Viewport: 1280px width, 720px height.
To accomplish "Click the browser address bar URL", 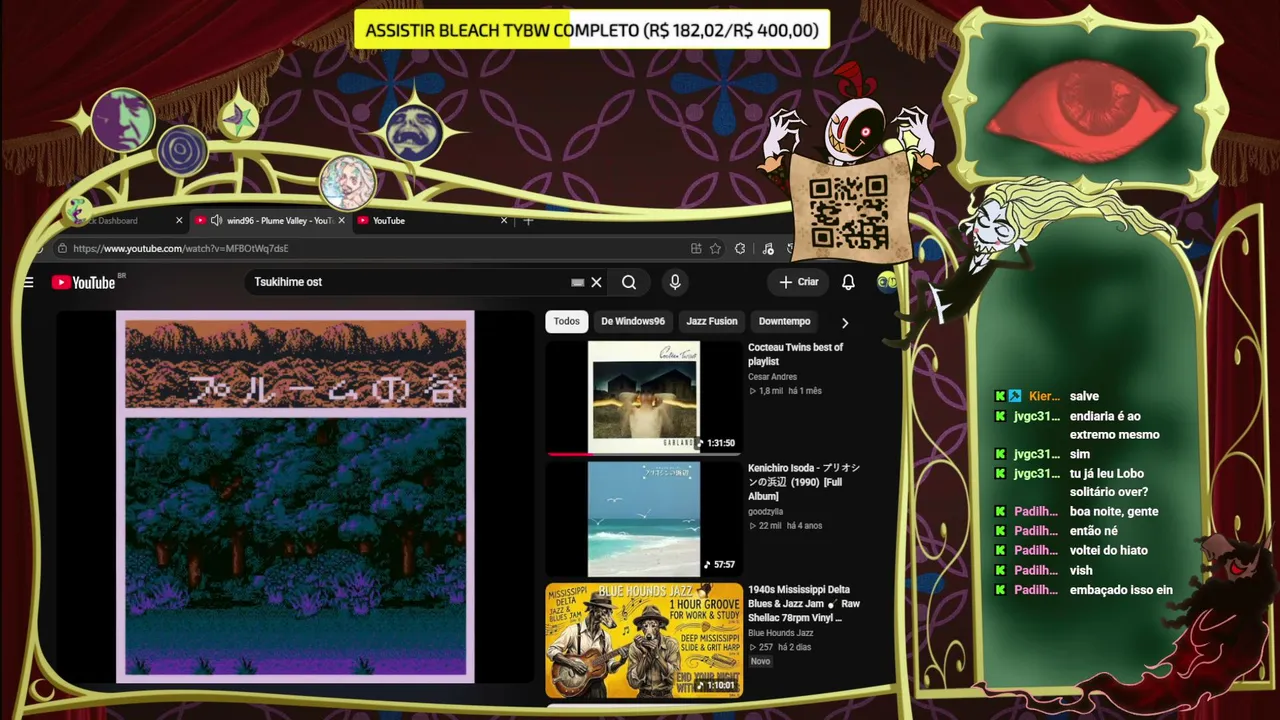I will tap(181, 249).
